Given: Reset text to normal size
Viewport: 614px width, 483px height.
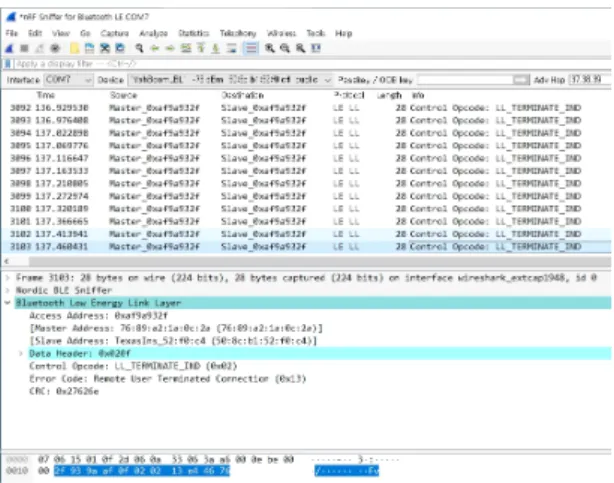Looking at the screenshot, I should click(300, 48).
